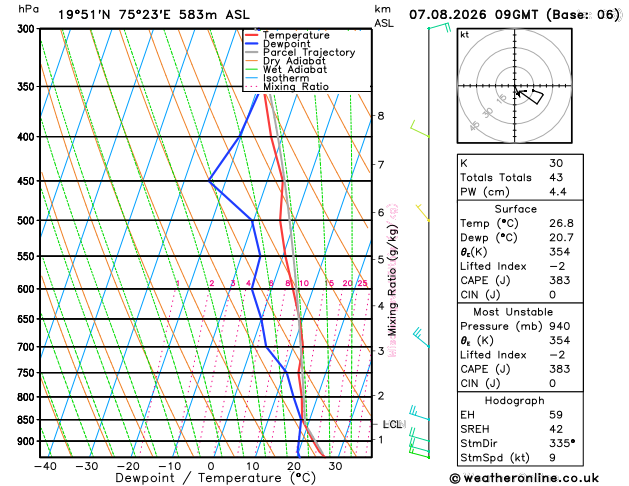Image resolution: width=629 pixels, height=486 pixels.
Task: Click the gray line sample beside Parcel Trajectory
Action: coord(252,52)
